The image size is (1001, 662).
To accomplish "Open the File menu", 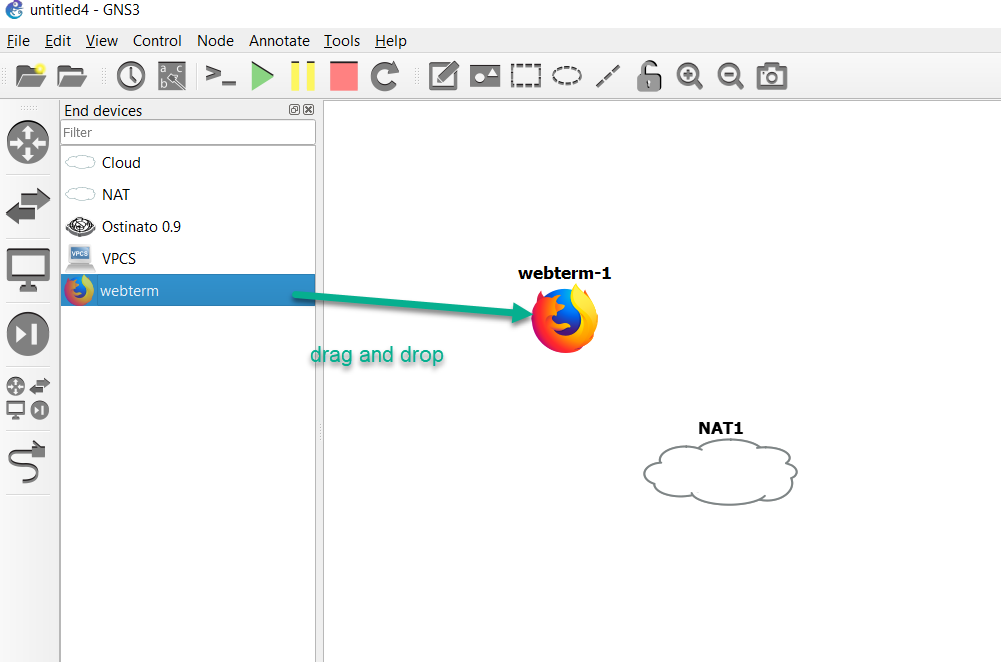I will [x=18, y=41].
